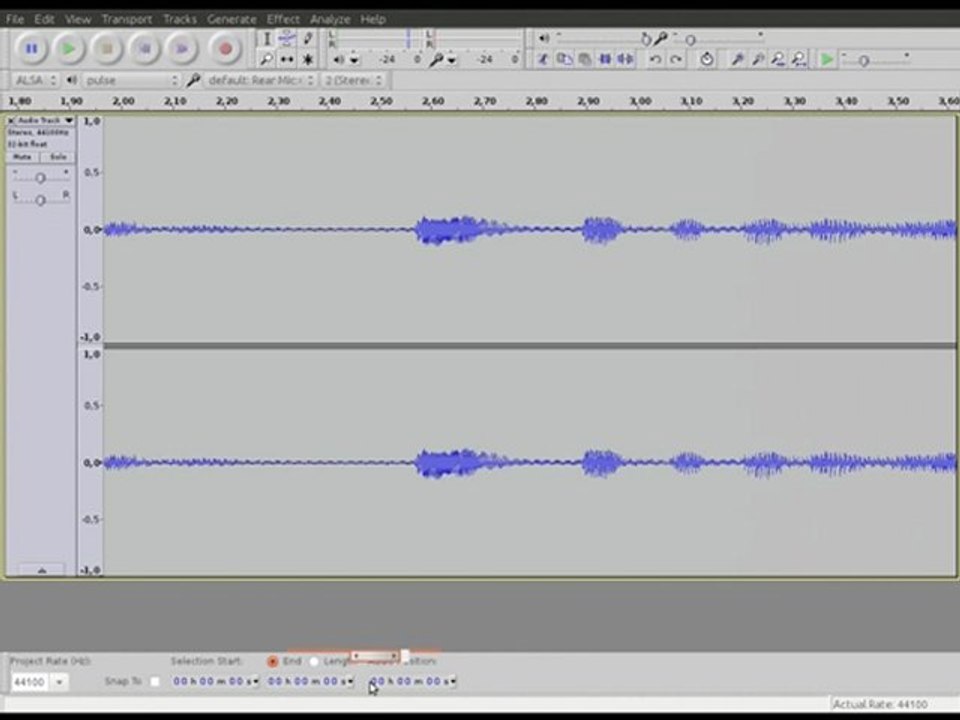Select the Multi-tool (asterisk) mode
This screenshot has height=720, width=960.
307,59
